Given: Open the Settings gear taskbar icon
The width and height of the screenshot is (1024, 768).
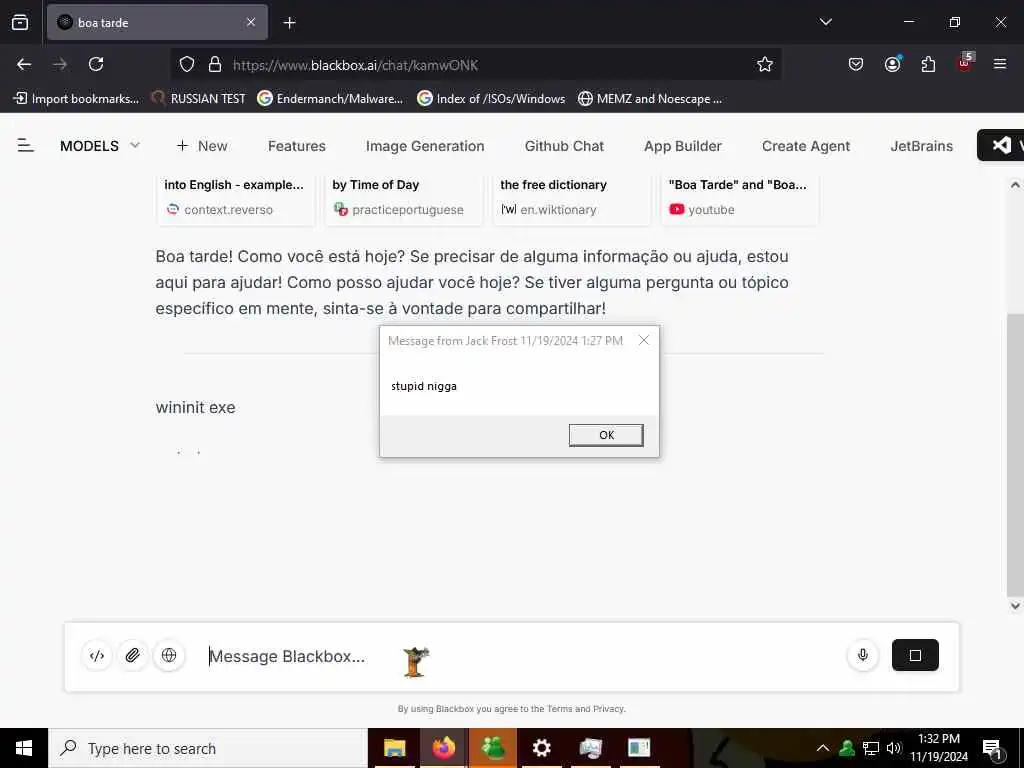Looking at the screenshot, I should pyautogui.click(x=541, y=748).
